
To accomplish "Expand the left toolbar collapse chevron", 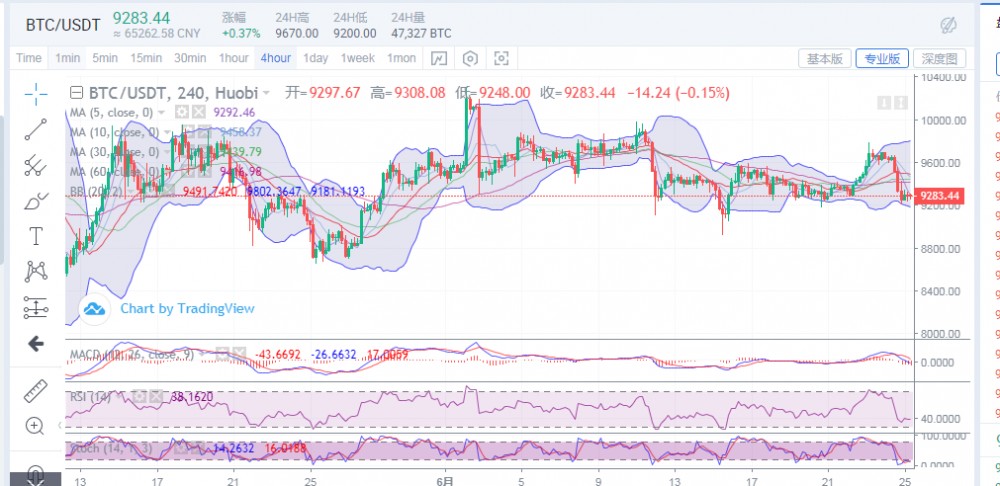I will [x=60, y=425].
